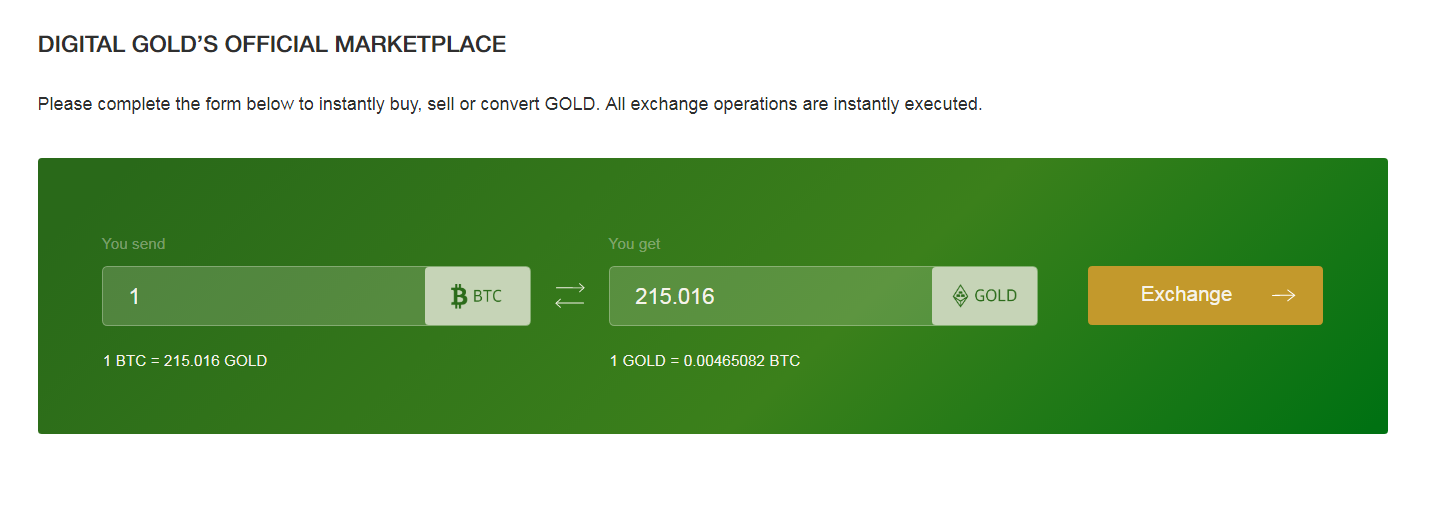Click the "BTC" text beside the Bitcoin icon

[x=488, y=296]
